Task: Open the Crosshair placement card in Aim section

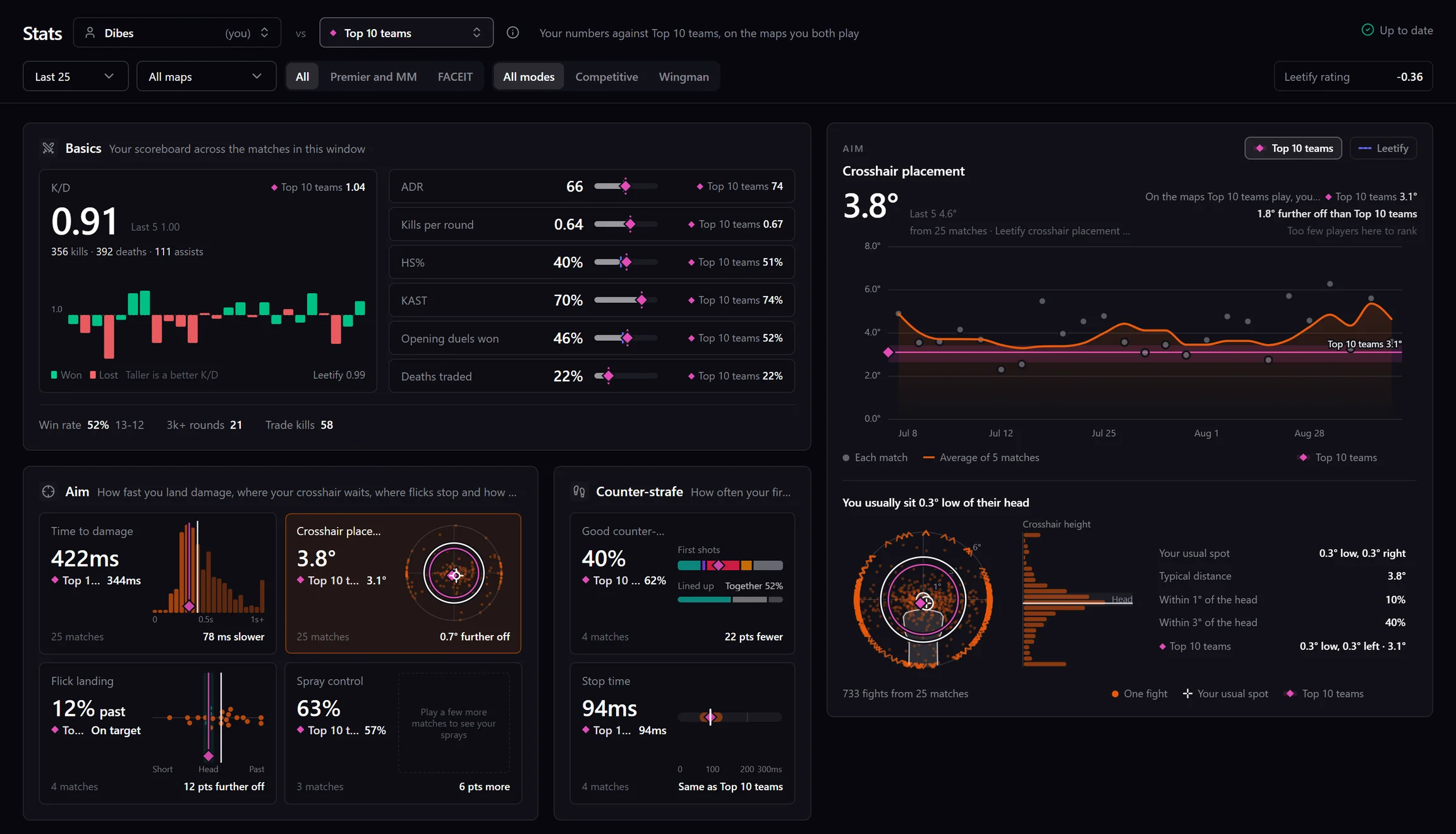Action: [x=403, y=583]
